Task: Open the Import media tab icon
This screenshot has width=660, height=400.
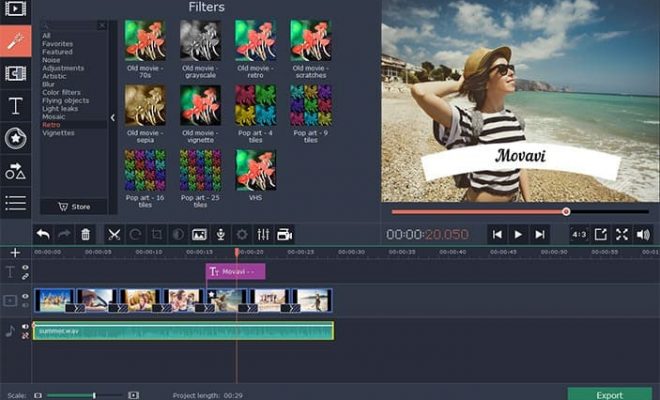Action: point(15,9)
